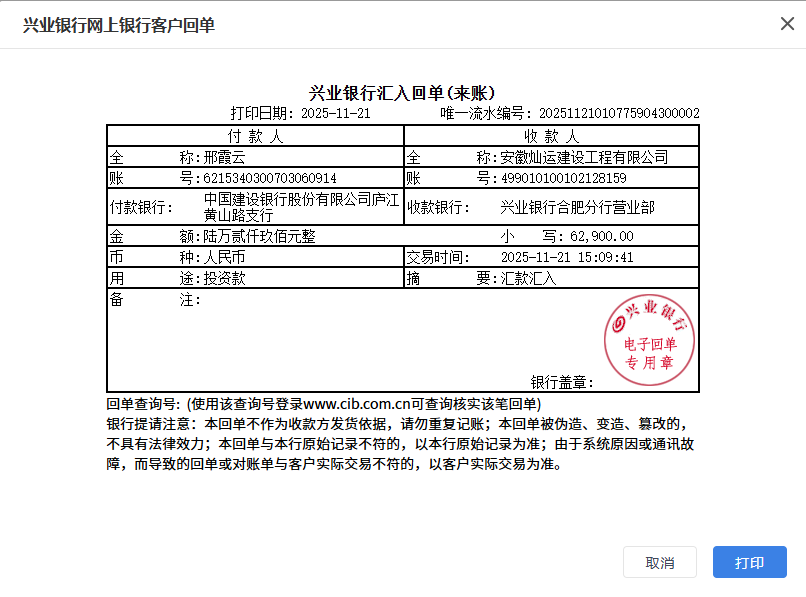Select the dialog title 兴业银行网上银行客户回单
The image size is (806, 597).
click(119, 24)
